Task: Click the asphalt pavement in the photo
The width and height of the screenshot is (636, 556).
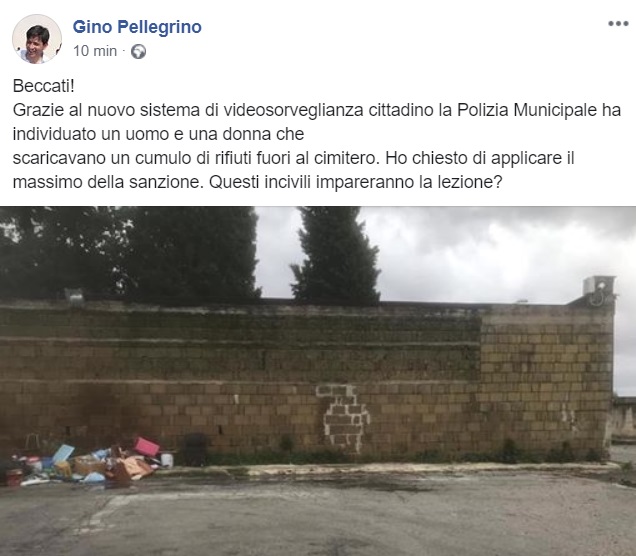Action: pyautogui.click(x=318, y=517)
